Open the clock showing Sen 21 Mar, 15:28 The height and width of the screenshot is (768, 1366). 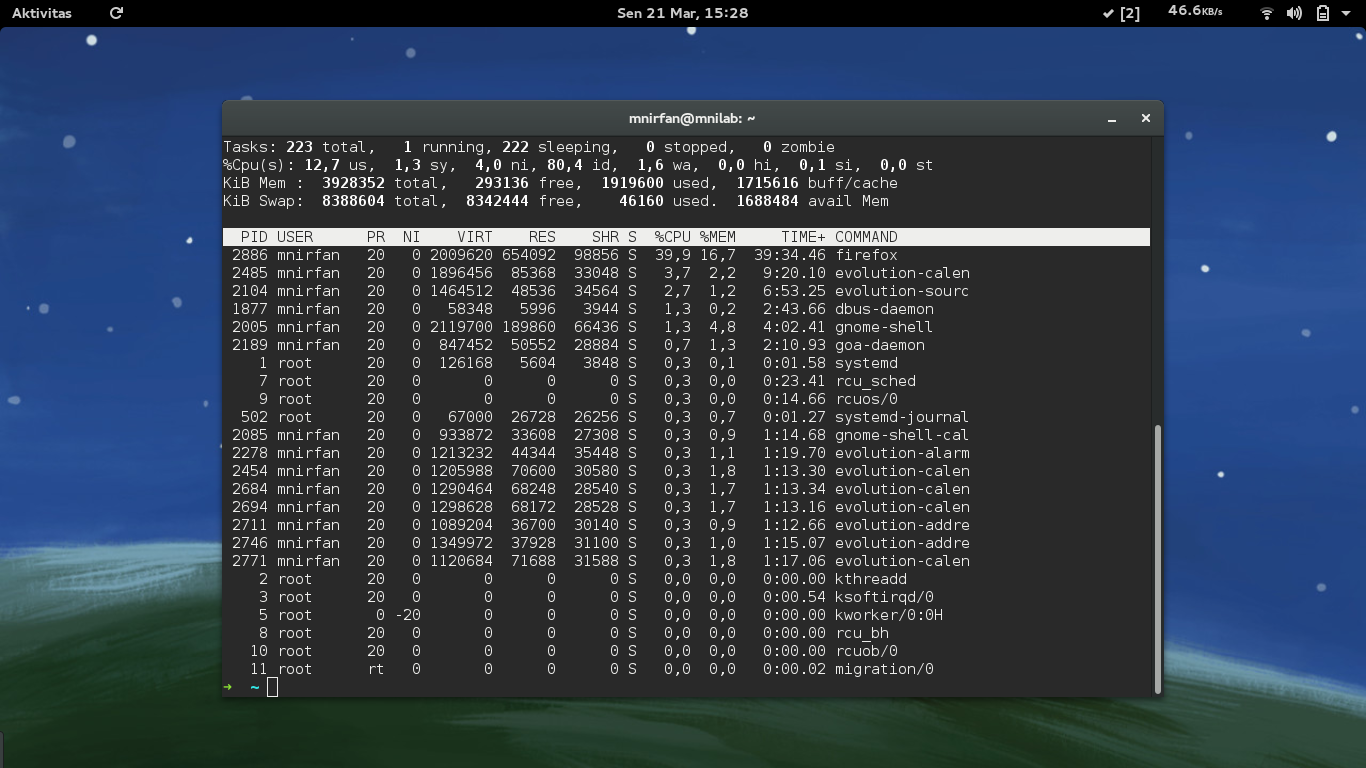click(683, 13)
